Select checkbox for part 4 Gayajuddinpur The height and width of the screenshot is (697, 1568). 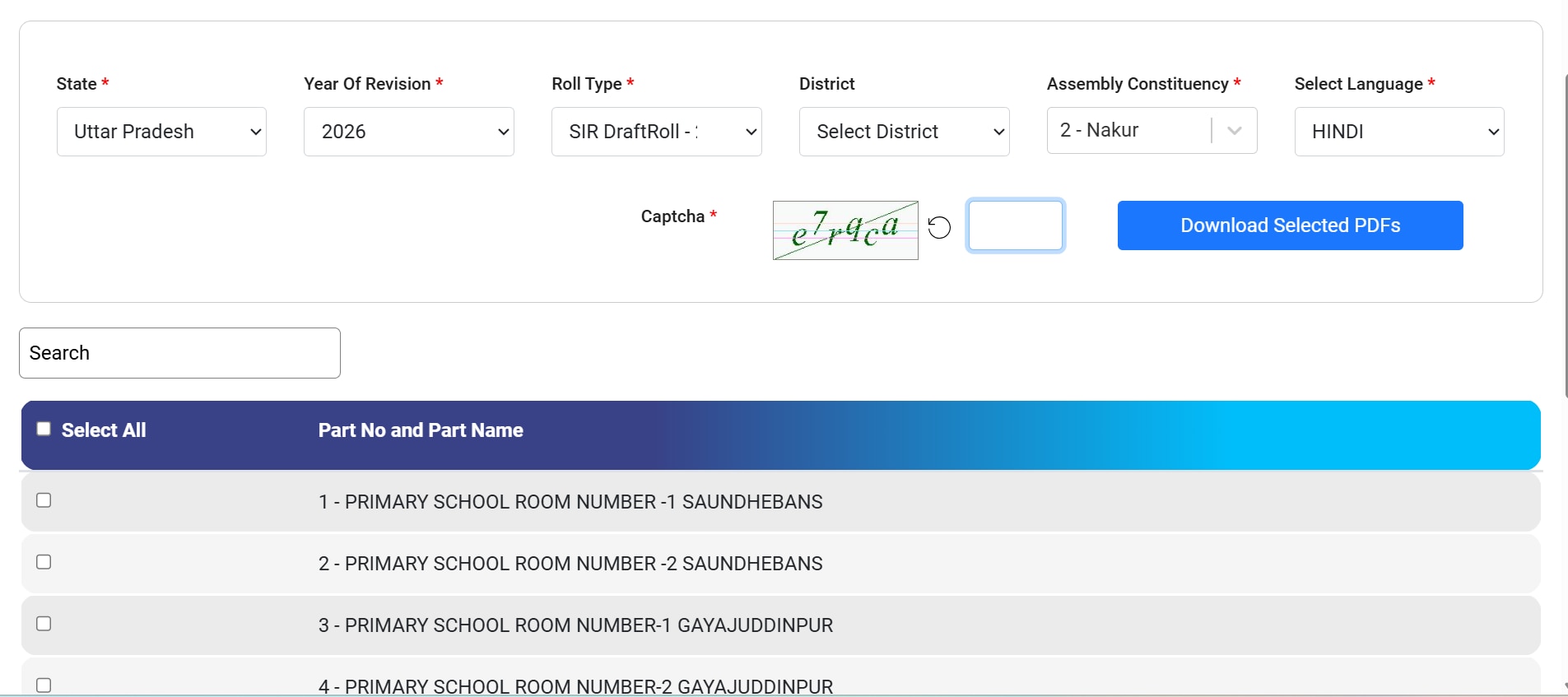pos(44,685)
